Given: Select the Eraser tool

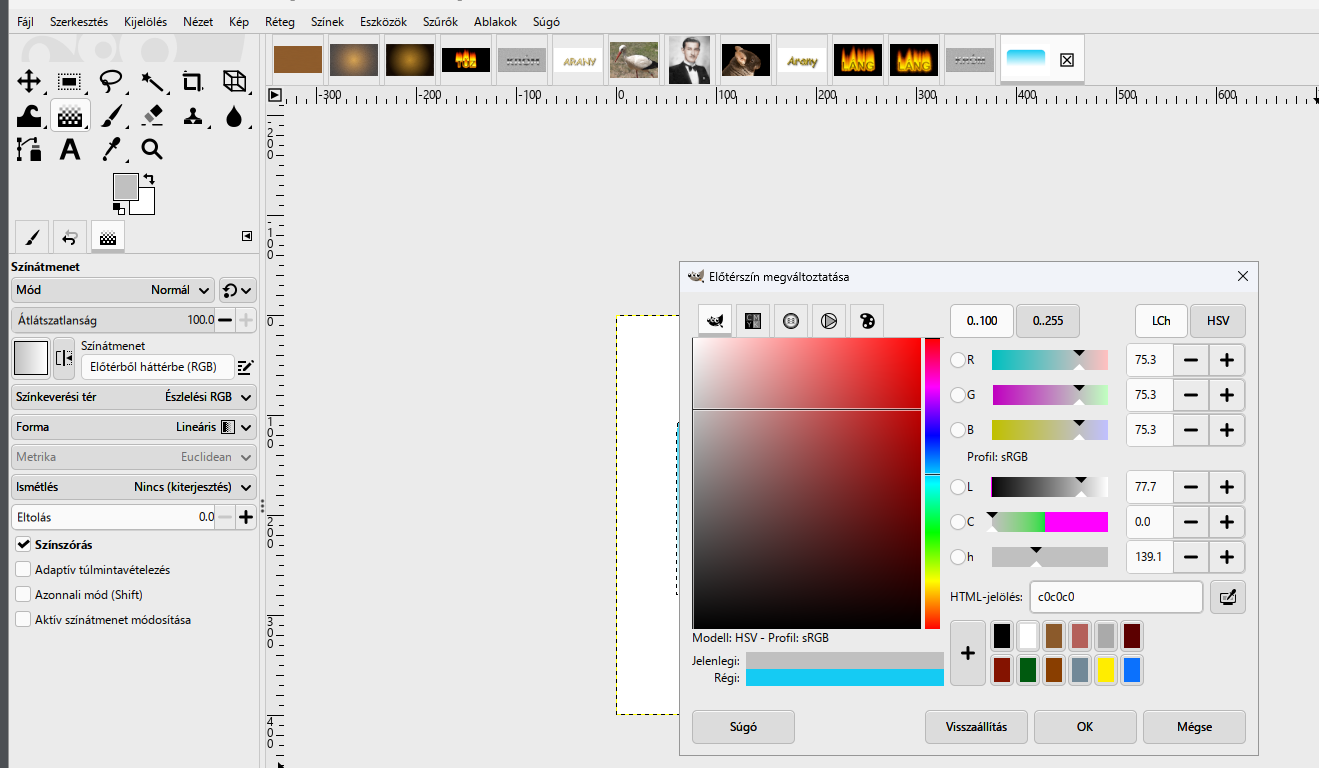Looking at the screenshot, I should (151, 116).
